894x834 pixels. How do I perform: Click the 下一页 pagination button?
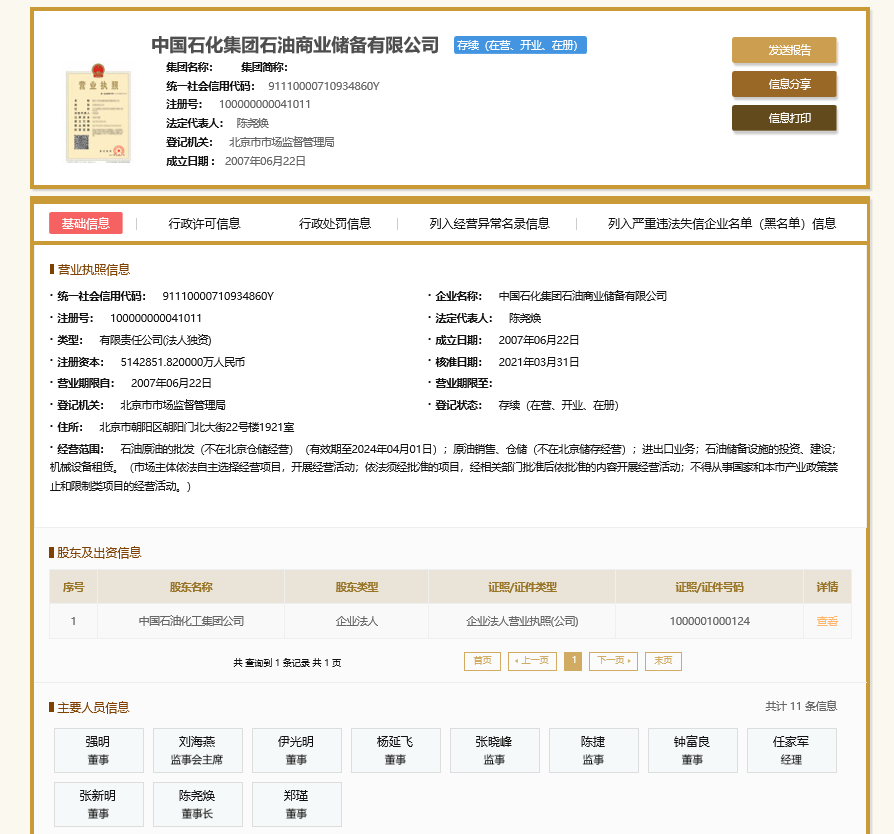coord(613,661)
